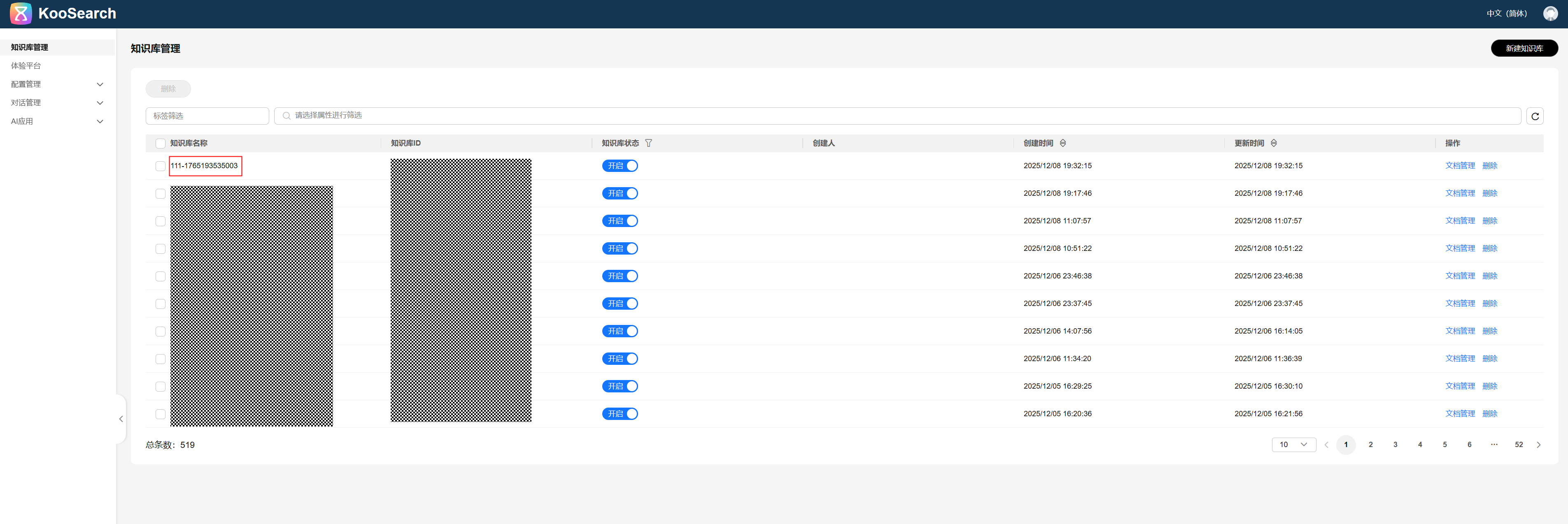Click the more-pages ellipsis in pagination
1568x524 pixels.
(x=1494, y=445)
